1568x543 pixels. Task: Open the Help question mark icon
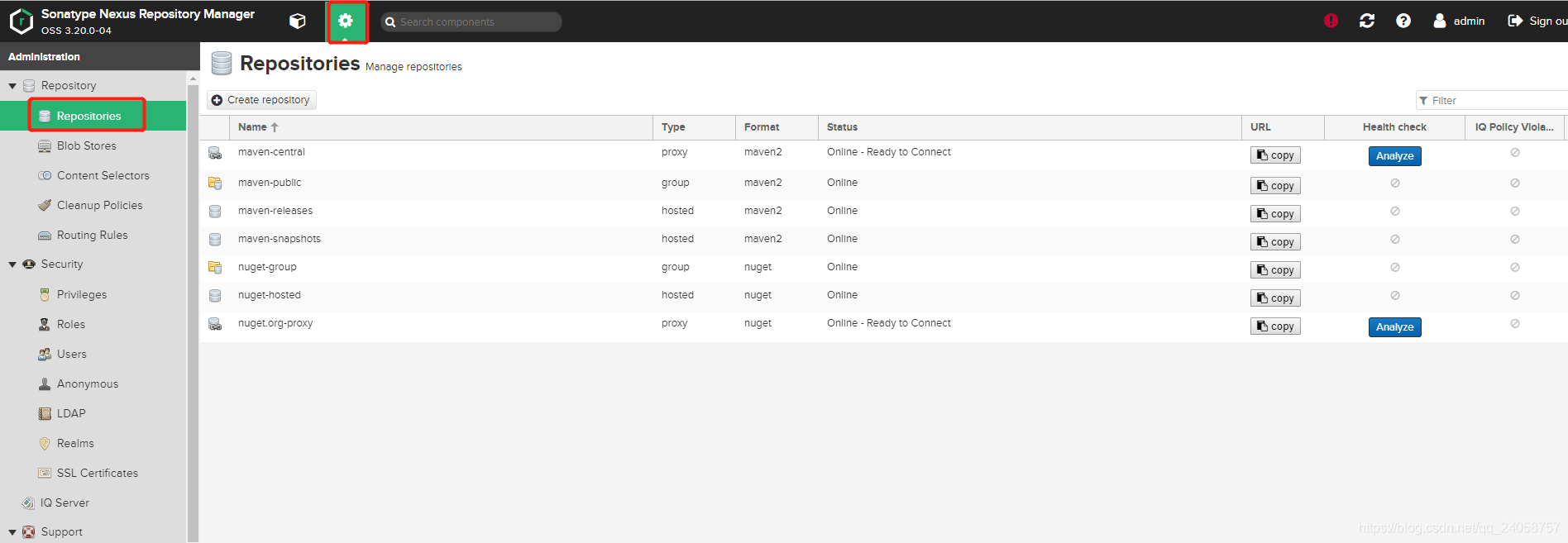click(1403, 21)
